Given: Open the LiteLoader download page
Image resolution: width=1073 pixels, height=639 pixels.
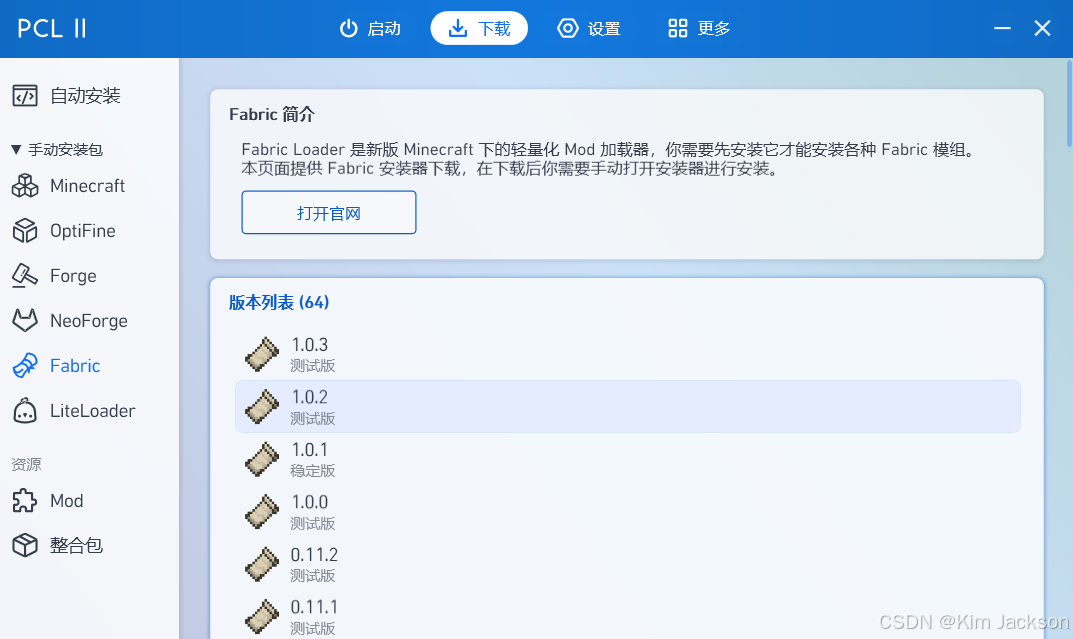Looking at the screenshot, I should tap(90, 410).
